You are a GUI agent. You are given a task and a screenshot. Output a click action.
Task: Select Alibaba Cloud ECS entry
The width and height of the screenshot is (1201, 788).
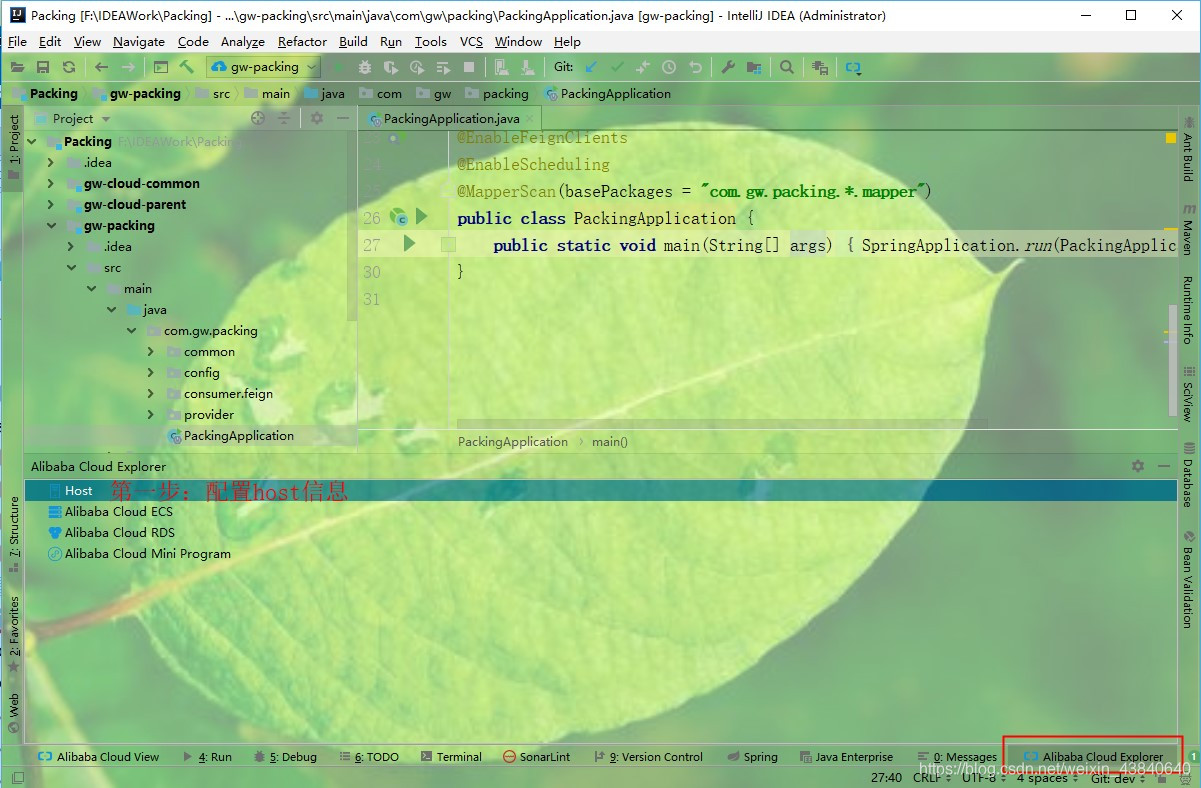tap(118, 512)
